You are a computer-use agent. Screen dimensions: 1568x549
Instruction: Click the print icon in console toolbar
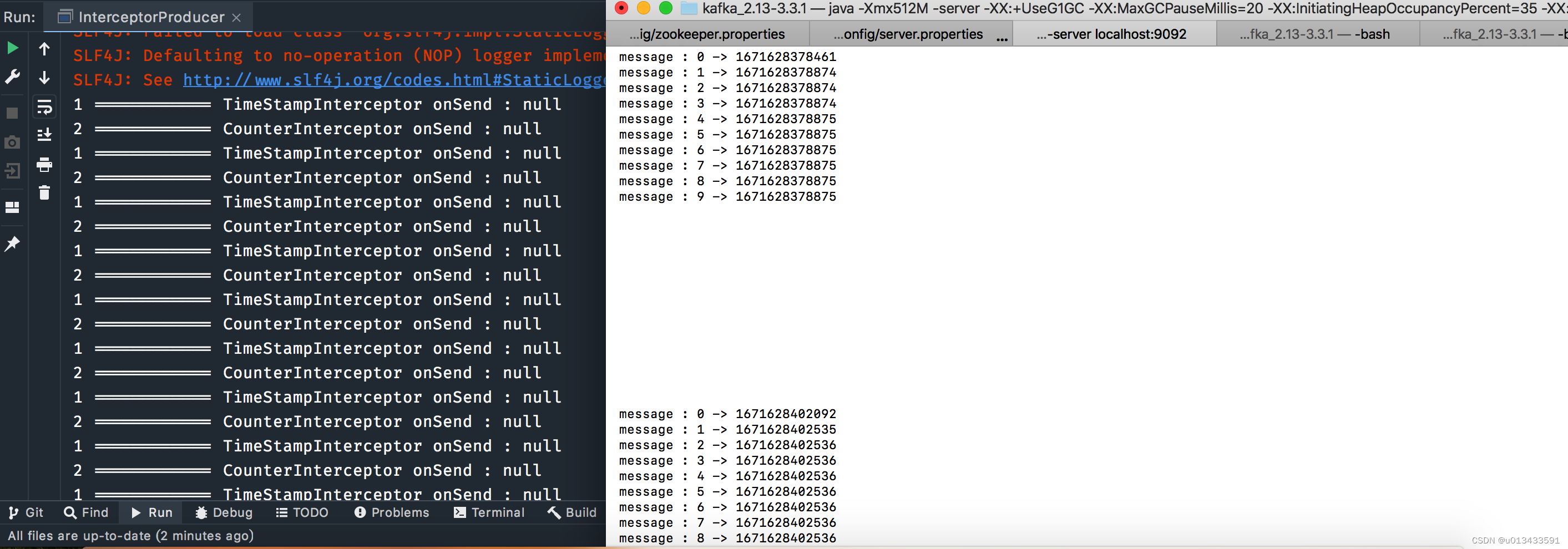tap(44, 164)
